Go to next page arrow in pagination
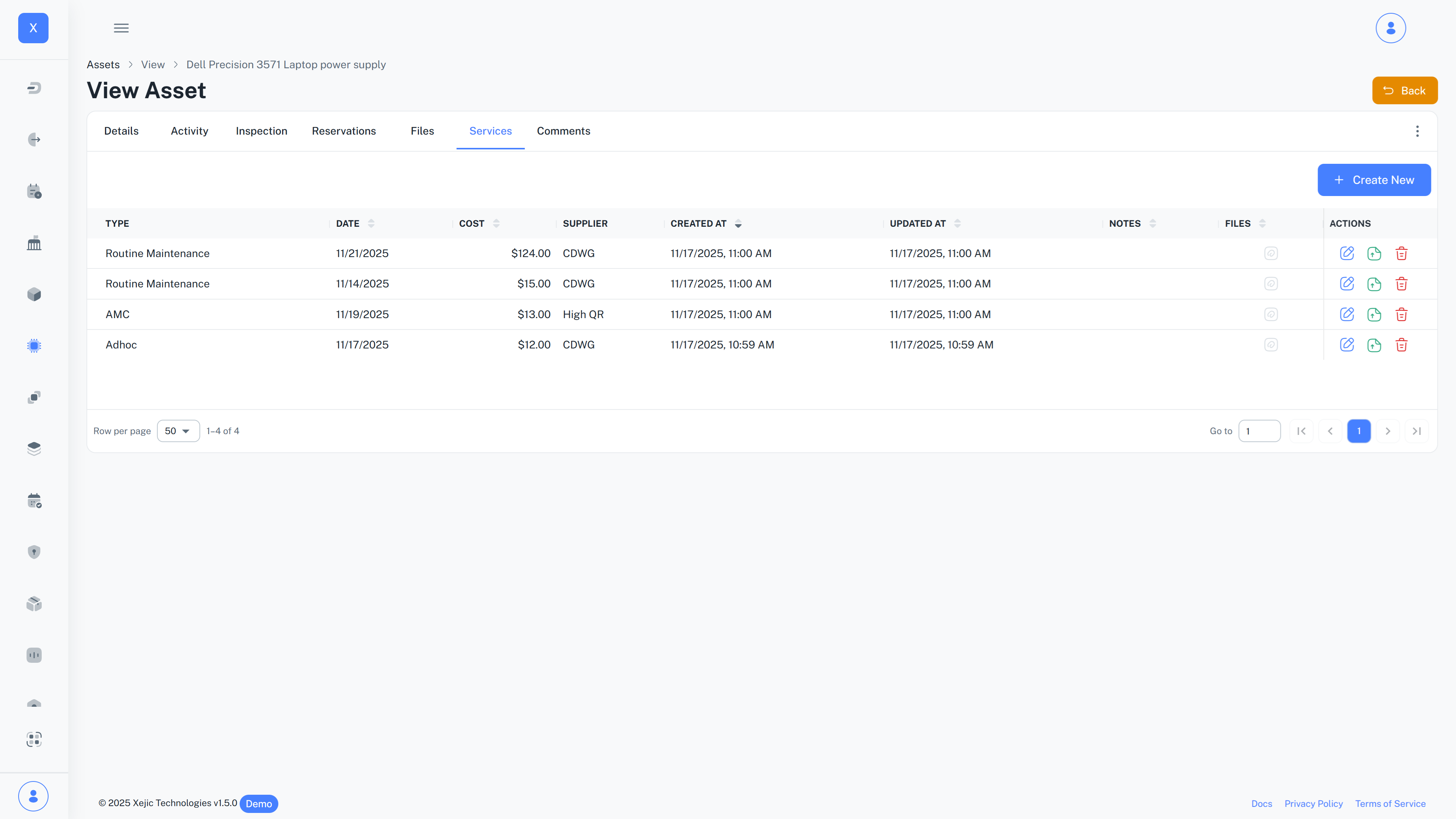1456x819 pixels. click(x=1387, y=431)
